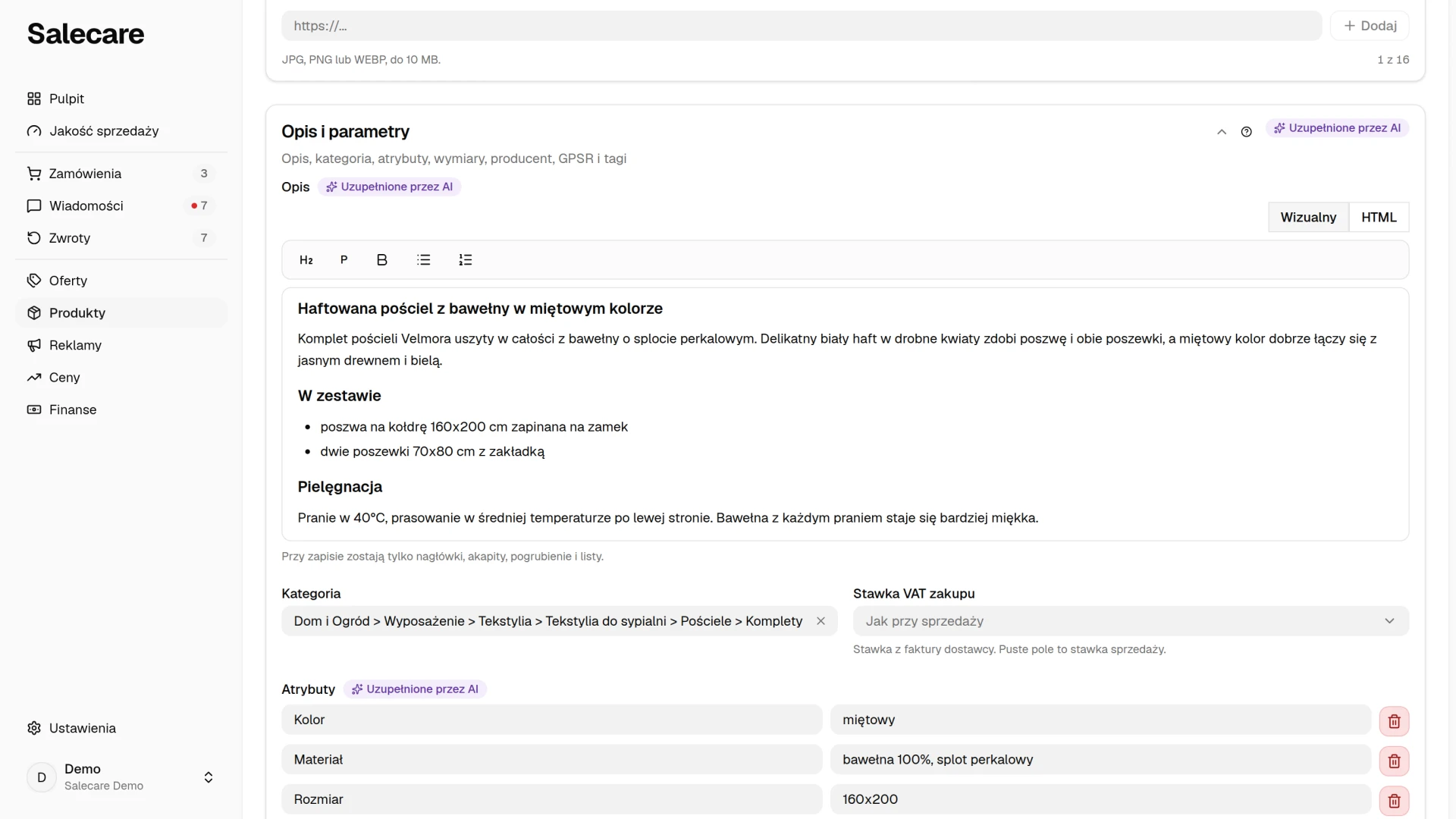This screenshot has height=819, width=1456.
Task: Insert a bulleted list in the editor
Action: click(x=424, y=260)
